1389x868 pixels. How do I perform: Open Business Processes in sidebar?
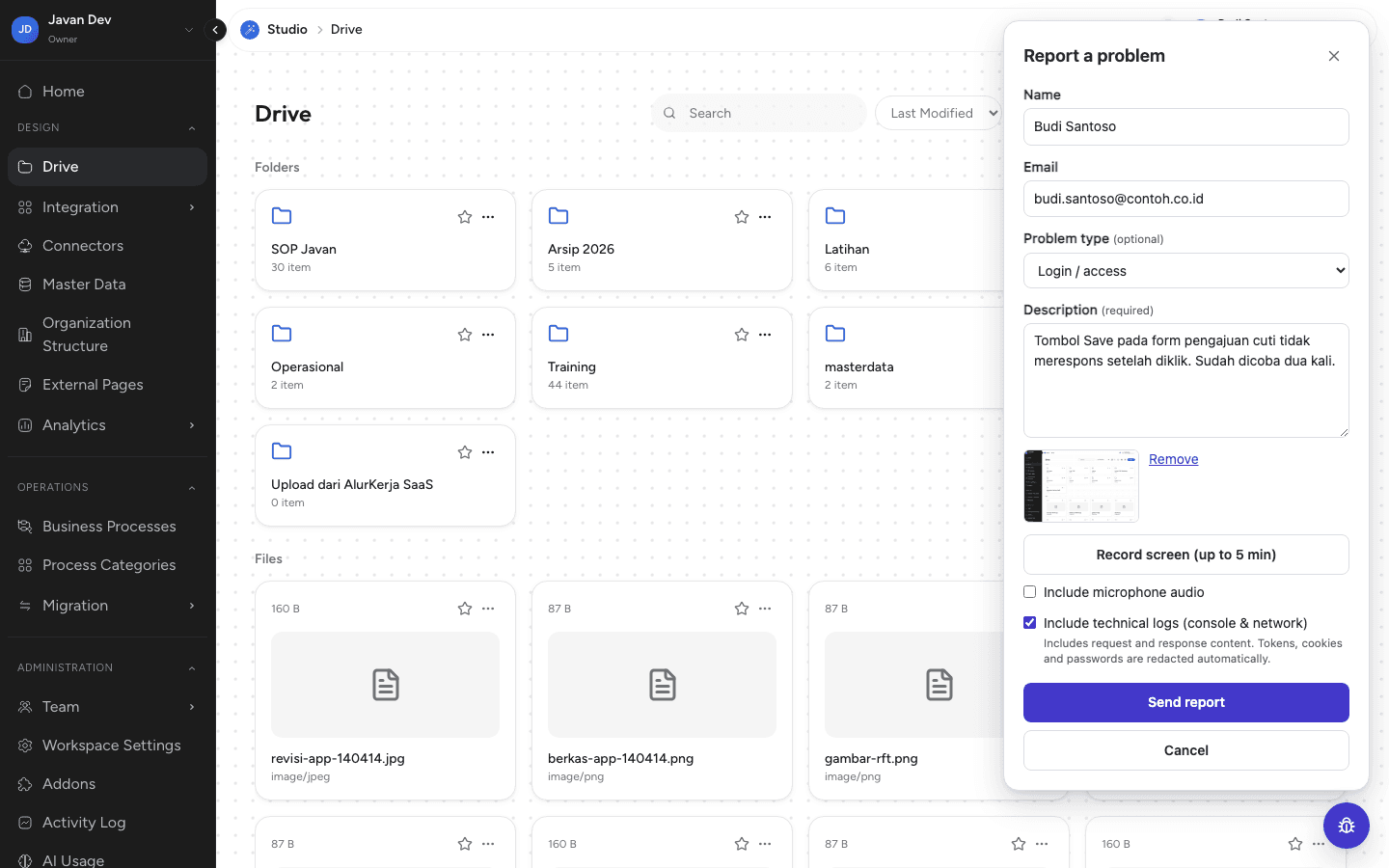coord(107,527)
